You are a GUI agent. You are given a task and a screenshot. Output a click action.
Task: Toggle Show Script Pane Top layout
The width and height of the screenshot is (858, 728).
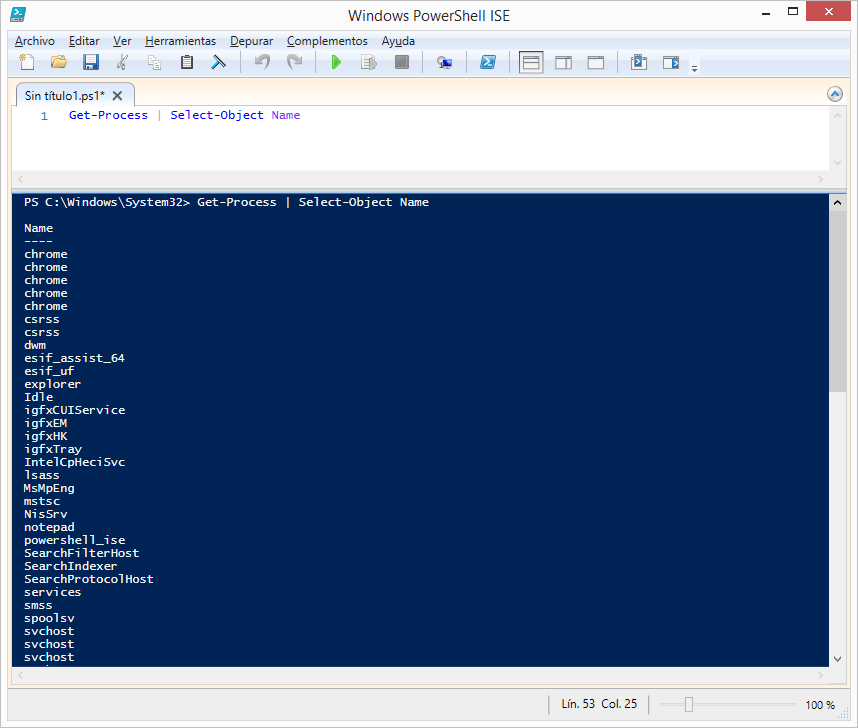coord(531,62)
